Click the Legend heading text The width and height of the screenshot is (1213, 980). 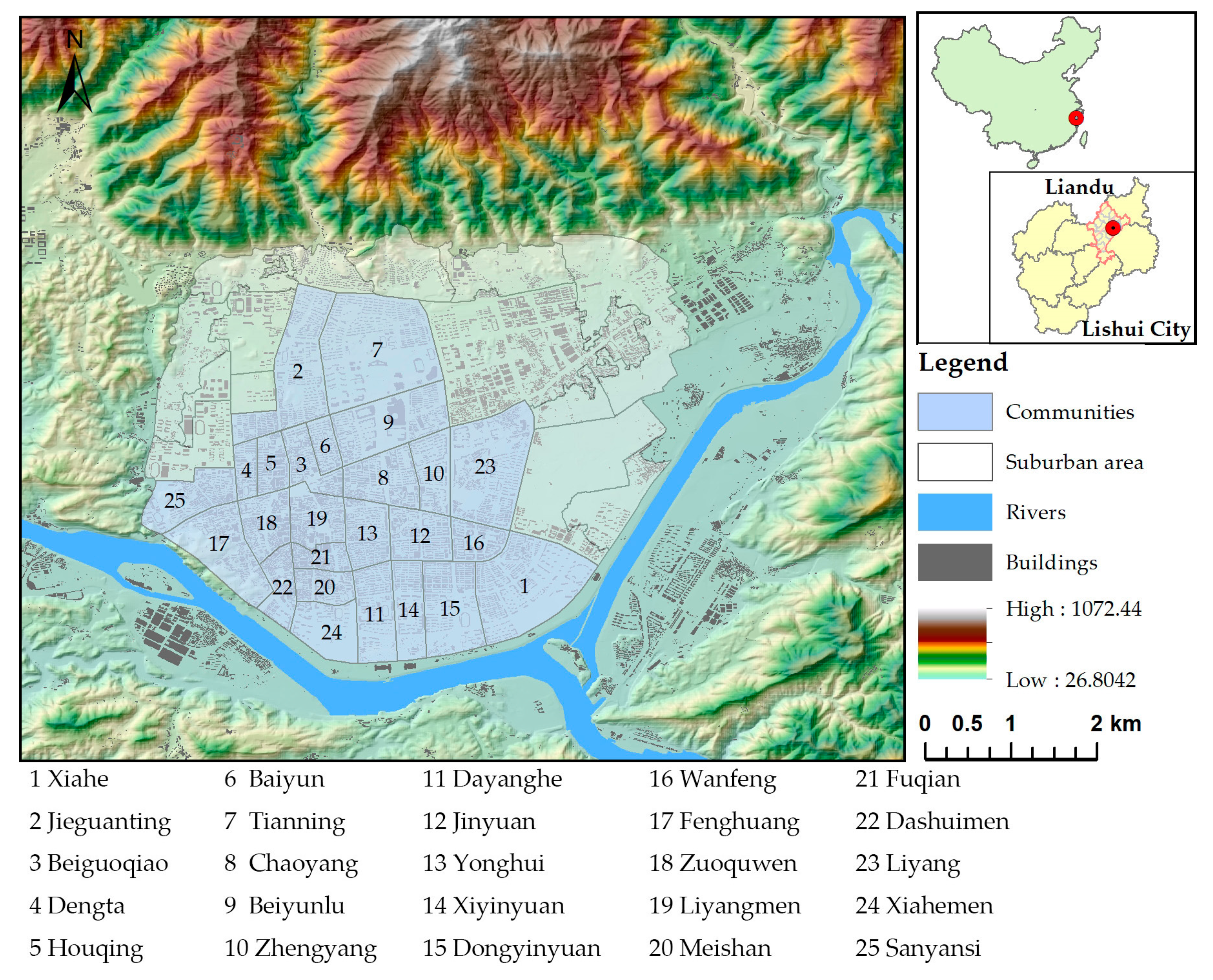click(x=963, y=363)
